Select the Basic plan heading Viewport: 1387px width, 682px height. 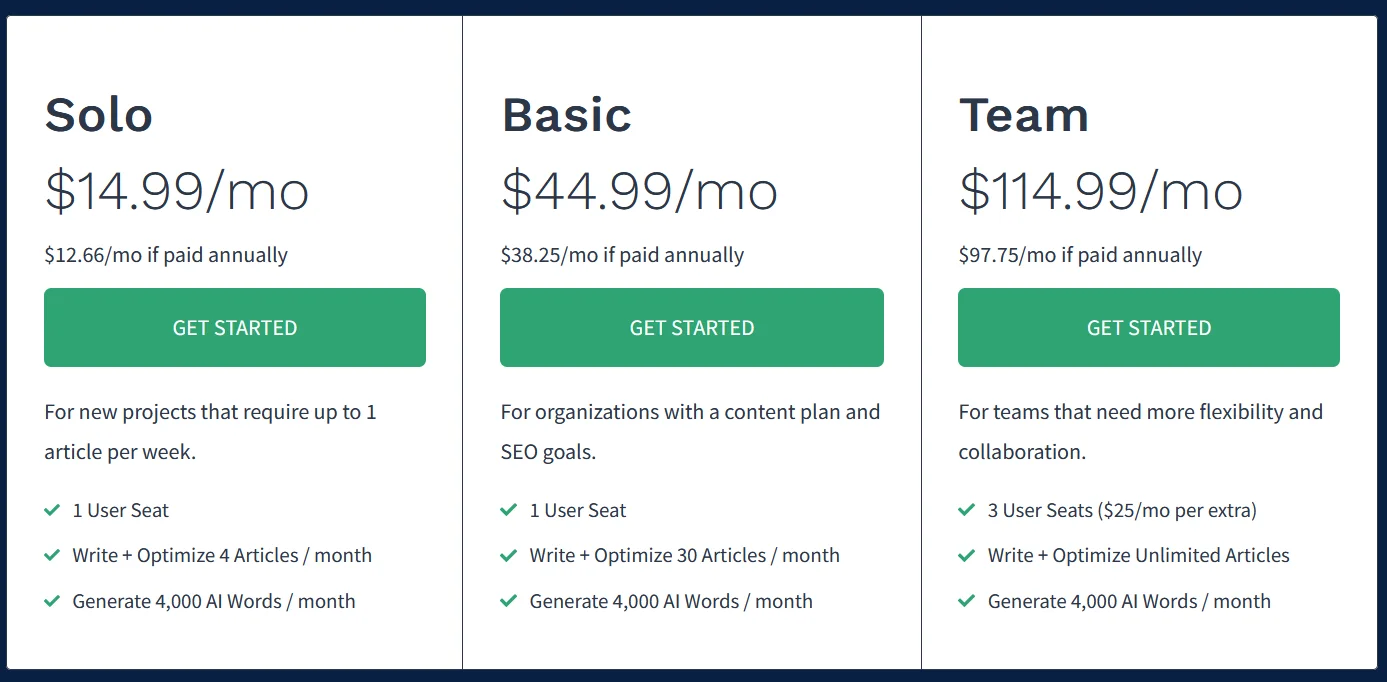[566, 115]
